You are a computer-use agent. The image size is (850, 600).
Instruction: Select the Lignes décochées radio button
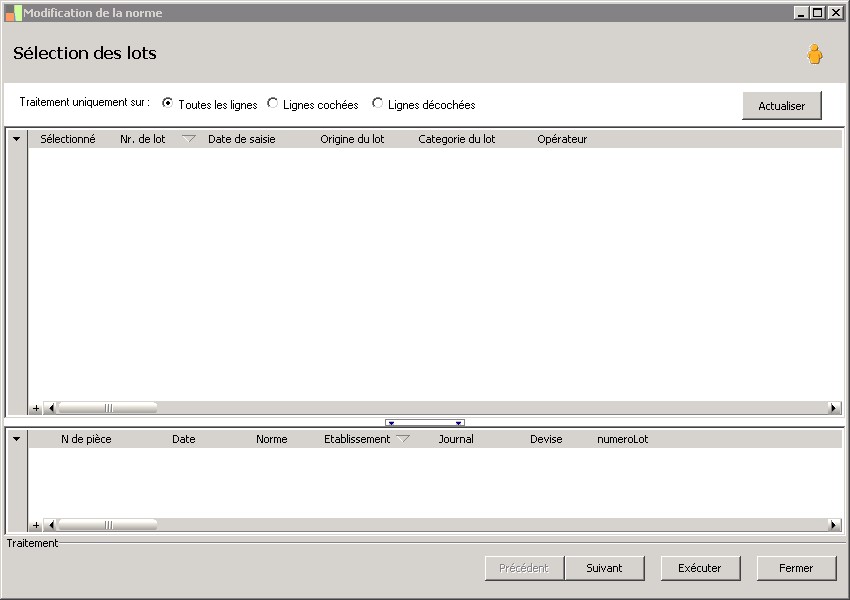pos(377,102)
